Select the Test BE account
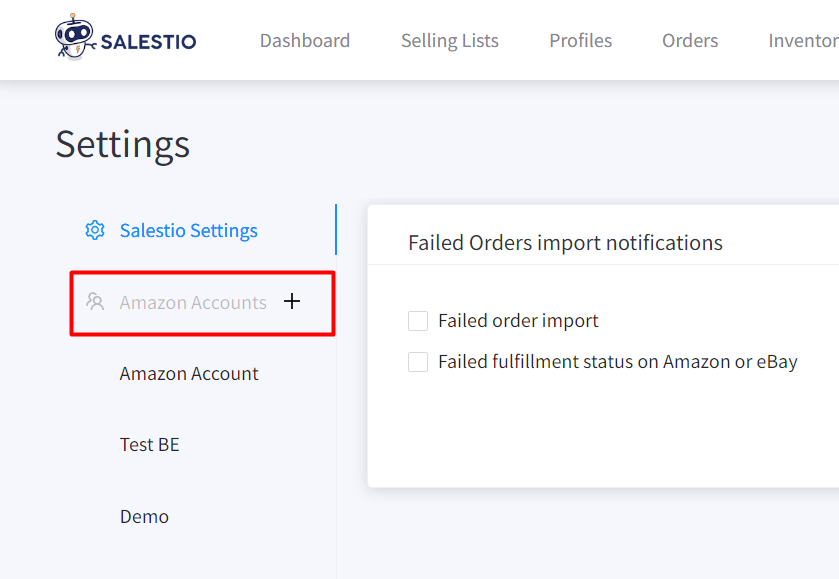839x579 pixels. coord(149,445)
